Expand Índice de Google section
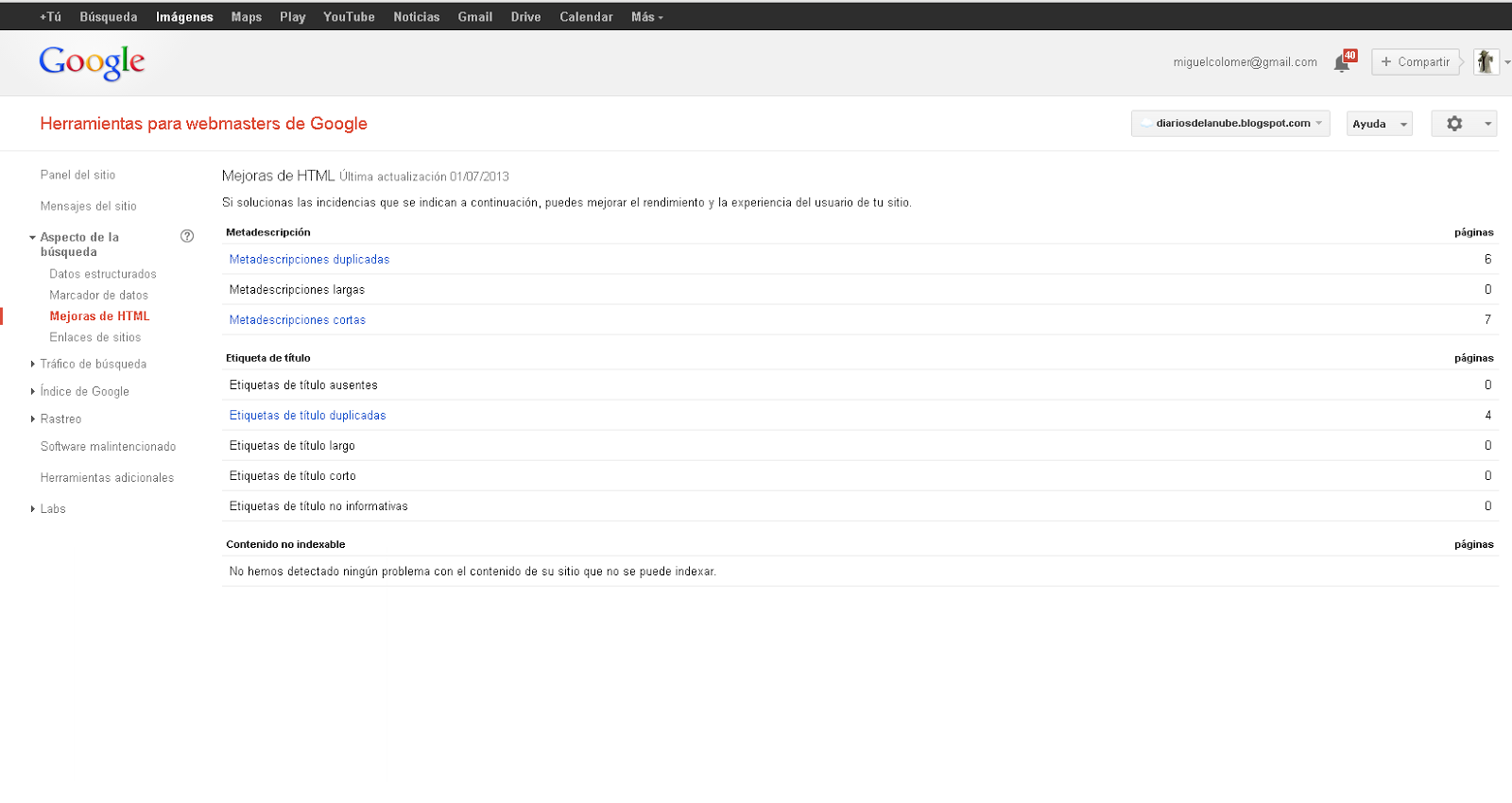This screenshot has height=803, width=1512. [33, 391]
